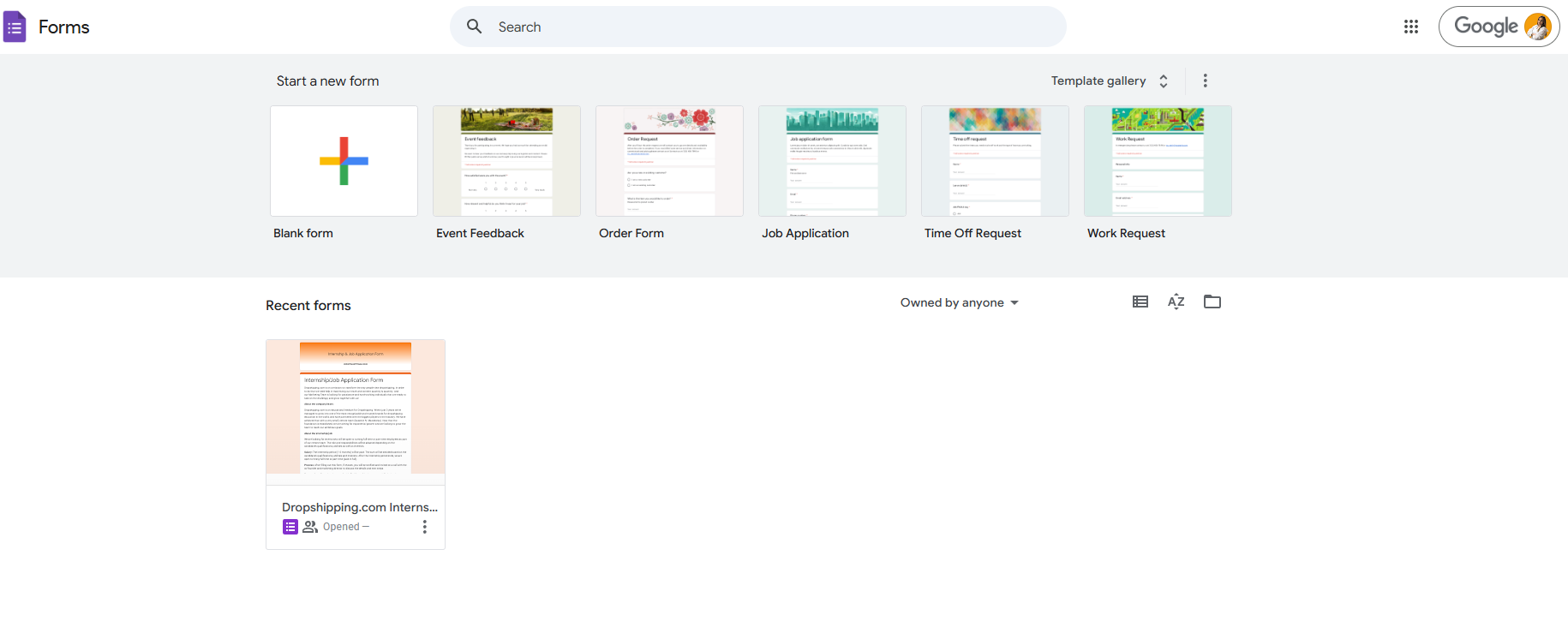Open the Time Off Request template
This screenshot has height=639, width=1568.
(996, 161)
